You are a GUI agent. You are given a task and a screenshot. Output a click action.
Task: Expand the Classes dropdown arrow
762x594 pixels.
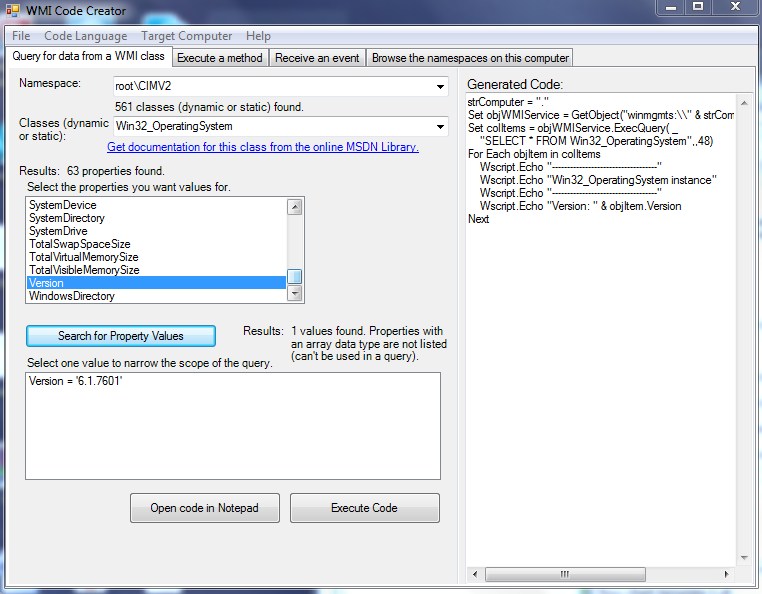pos(440,126)
